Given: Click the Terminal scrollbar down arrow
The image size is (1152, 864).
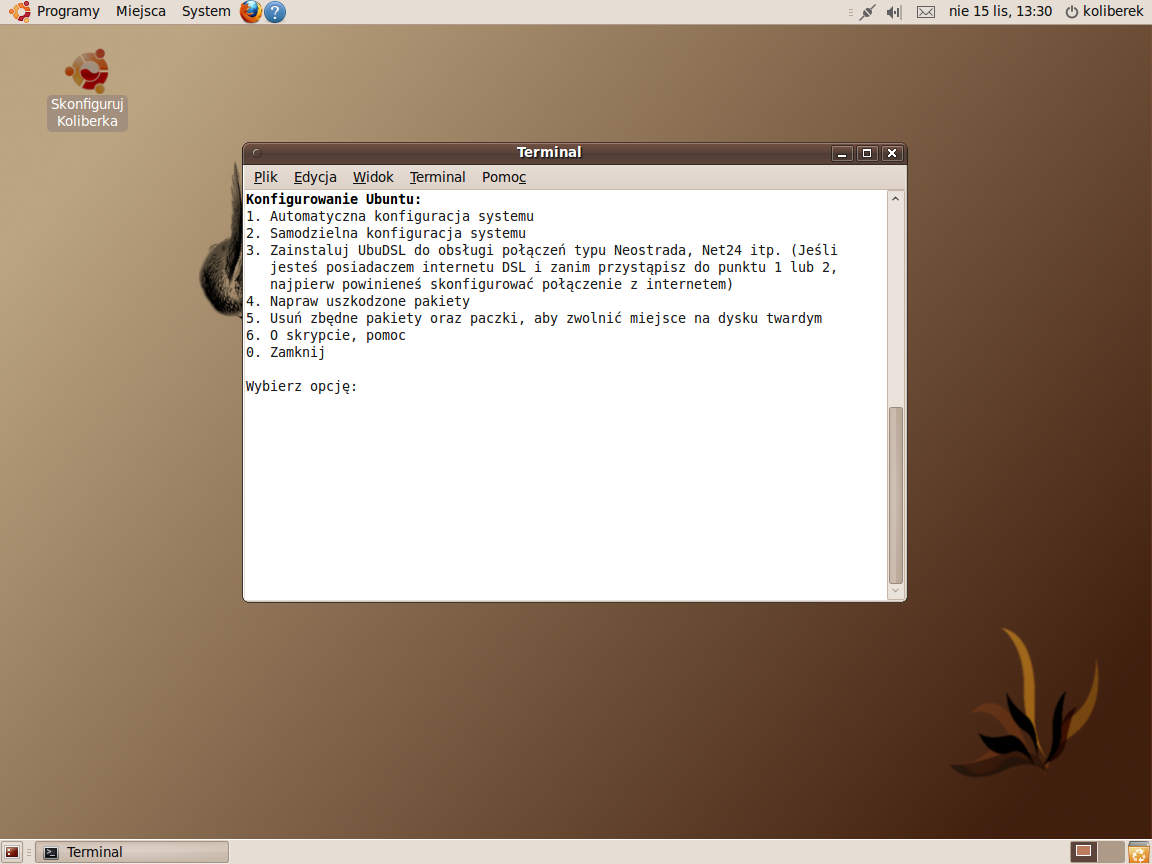Looking at the screenshot, I should (896, 591).
